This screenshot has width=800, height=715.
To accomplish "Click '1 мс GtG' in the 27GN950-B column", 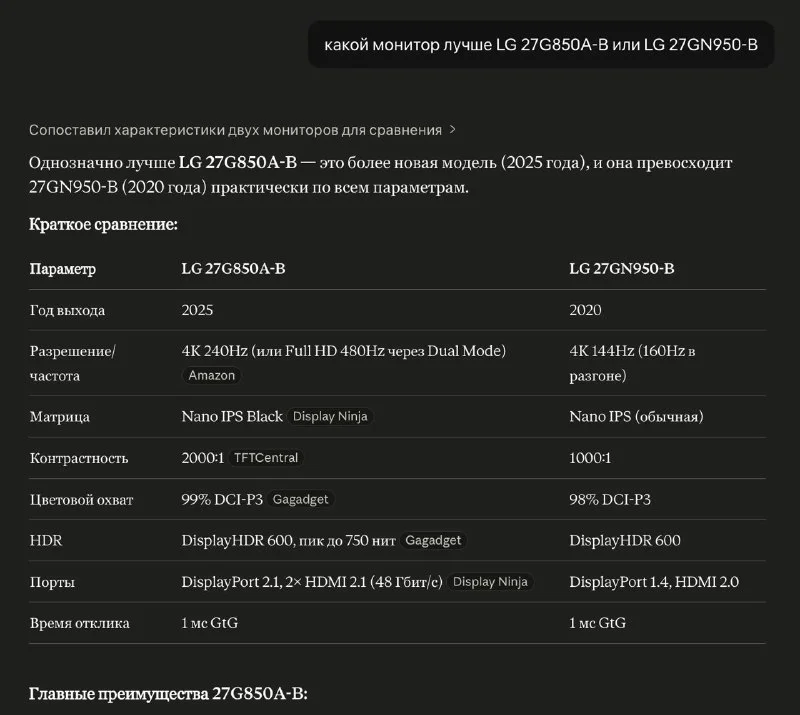I will (597, 623).
